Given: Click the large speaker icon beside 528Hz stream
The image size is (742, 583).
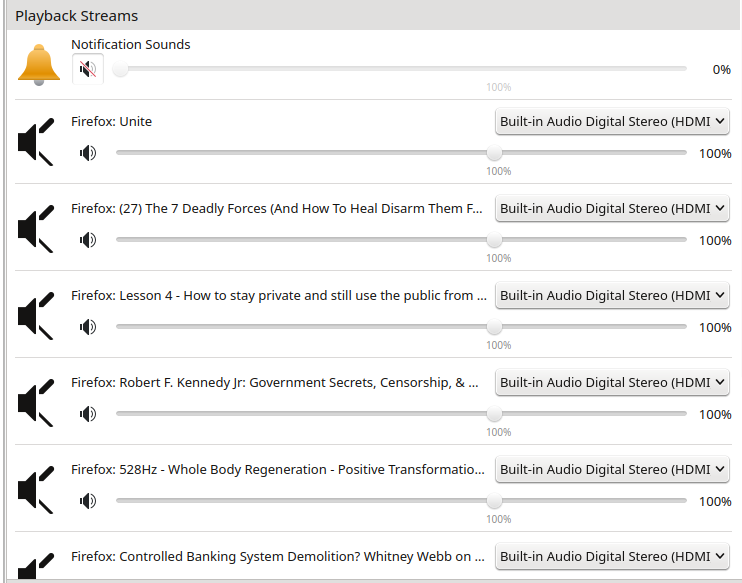Looking at the screenshot, I should (36, 490).
